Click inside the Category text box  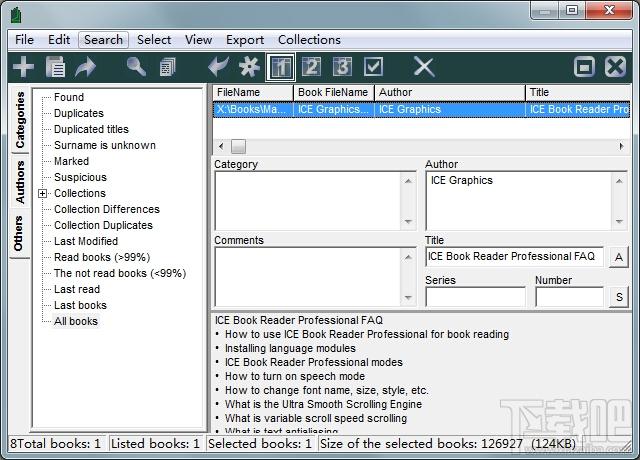pos(309,201)
